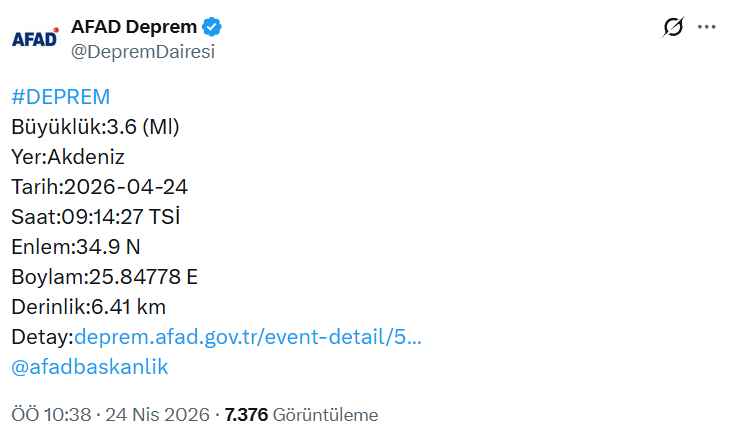Click the Detay: label text
The image size is (733, 434).
click(x=42, y=336)
